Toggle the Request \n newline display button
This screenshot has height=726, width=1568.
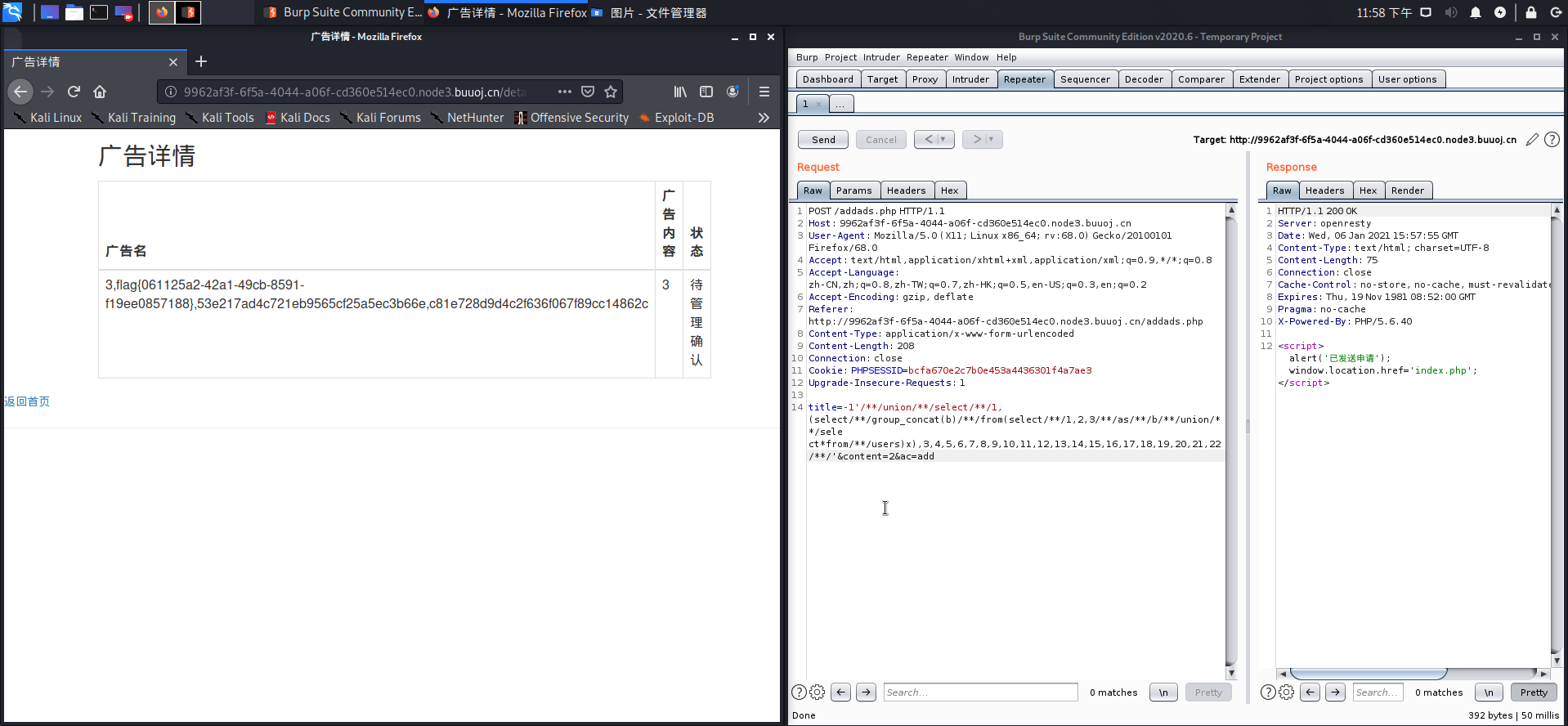[x=1163, y=692]
